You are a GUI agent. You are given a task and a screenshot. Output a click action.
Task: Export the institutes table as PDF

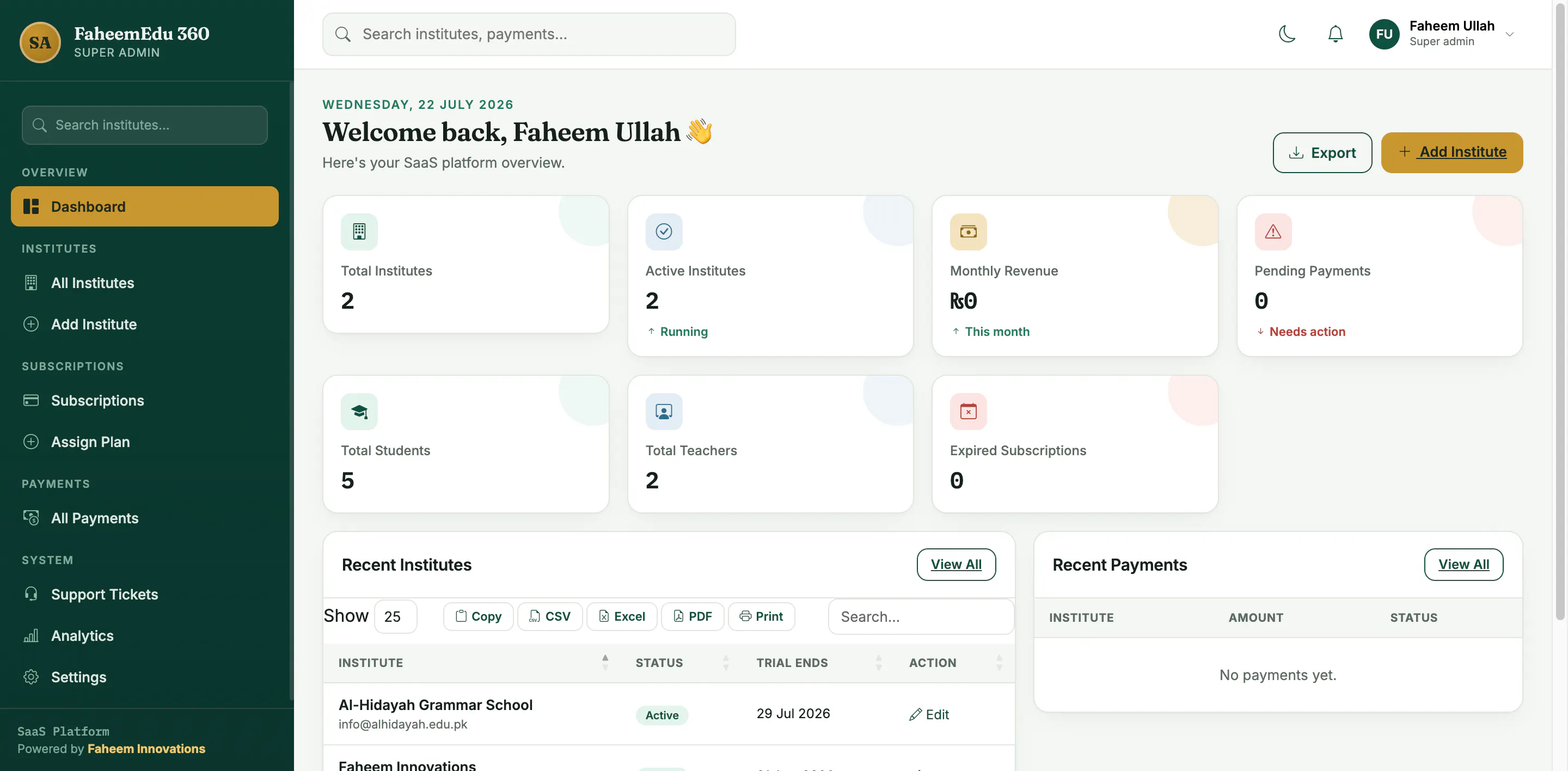(692, 616)
